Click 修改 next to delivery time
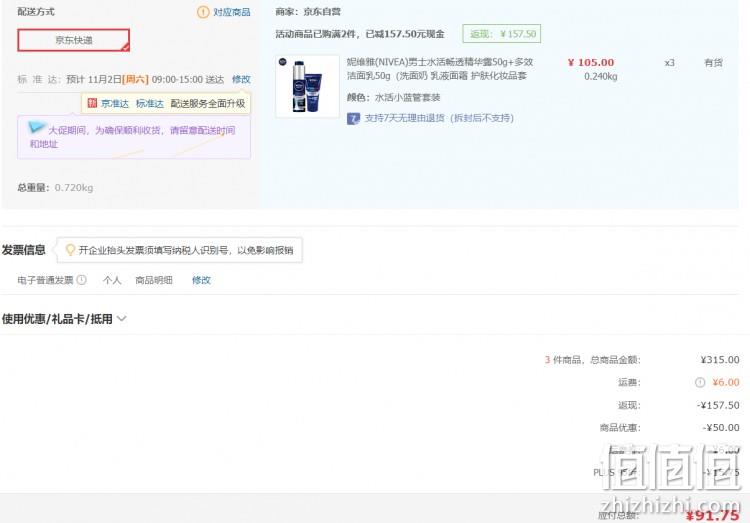Screen dimensions: 750x523 point(241,79)
